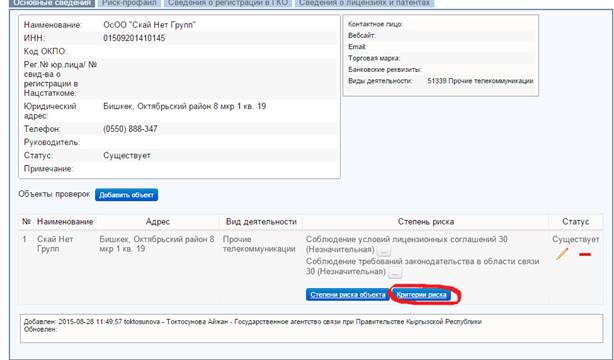
Task: Click Добавлен: 2015-08-28 log entry
Action: [253, 322]
